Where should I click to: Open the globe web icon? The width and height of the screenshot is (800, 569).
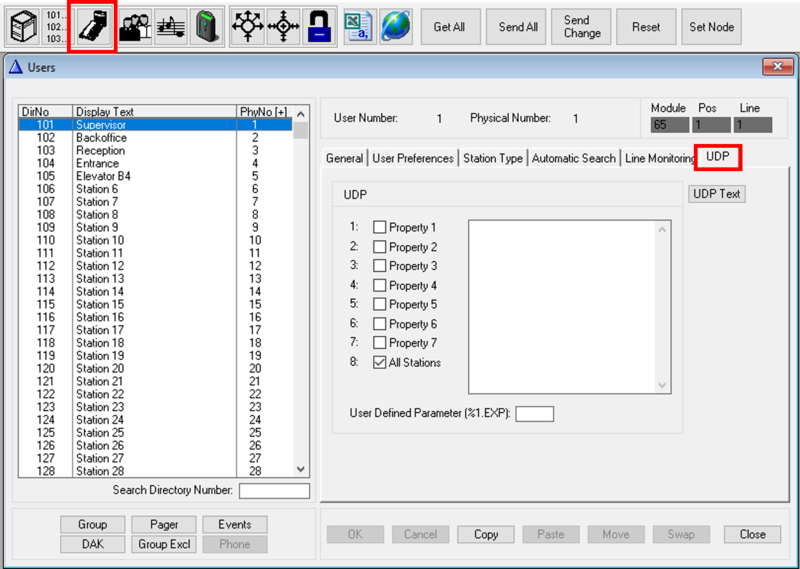tap(395, 26)
